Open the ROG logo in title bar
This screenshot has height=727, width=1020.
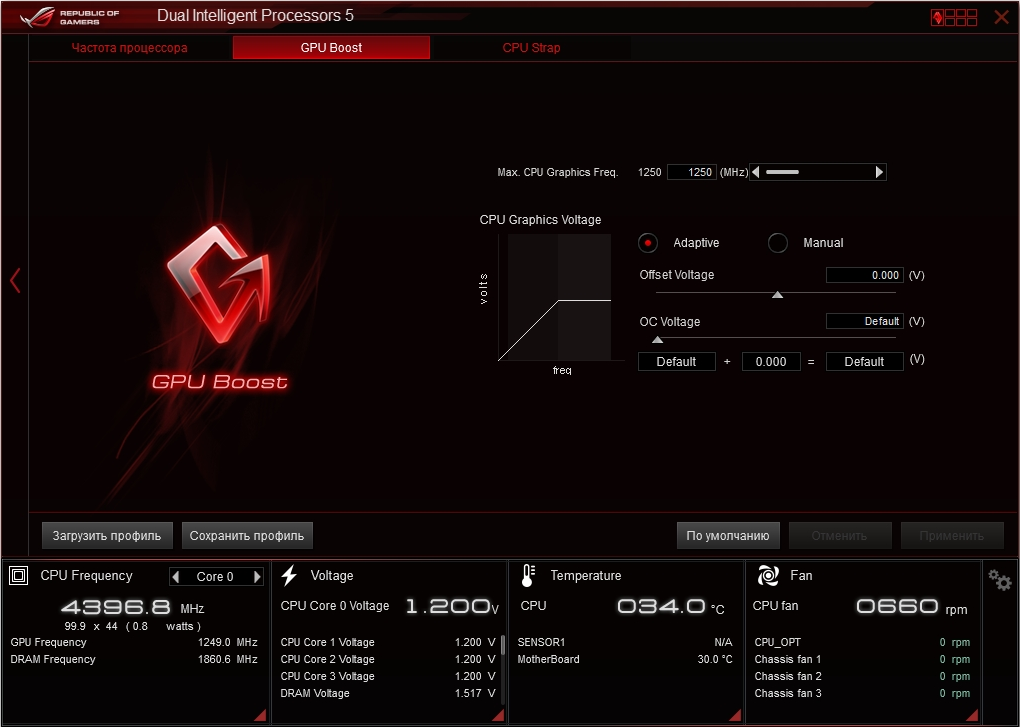click(x=69, y=17)
